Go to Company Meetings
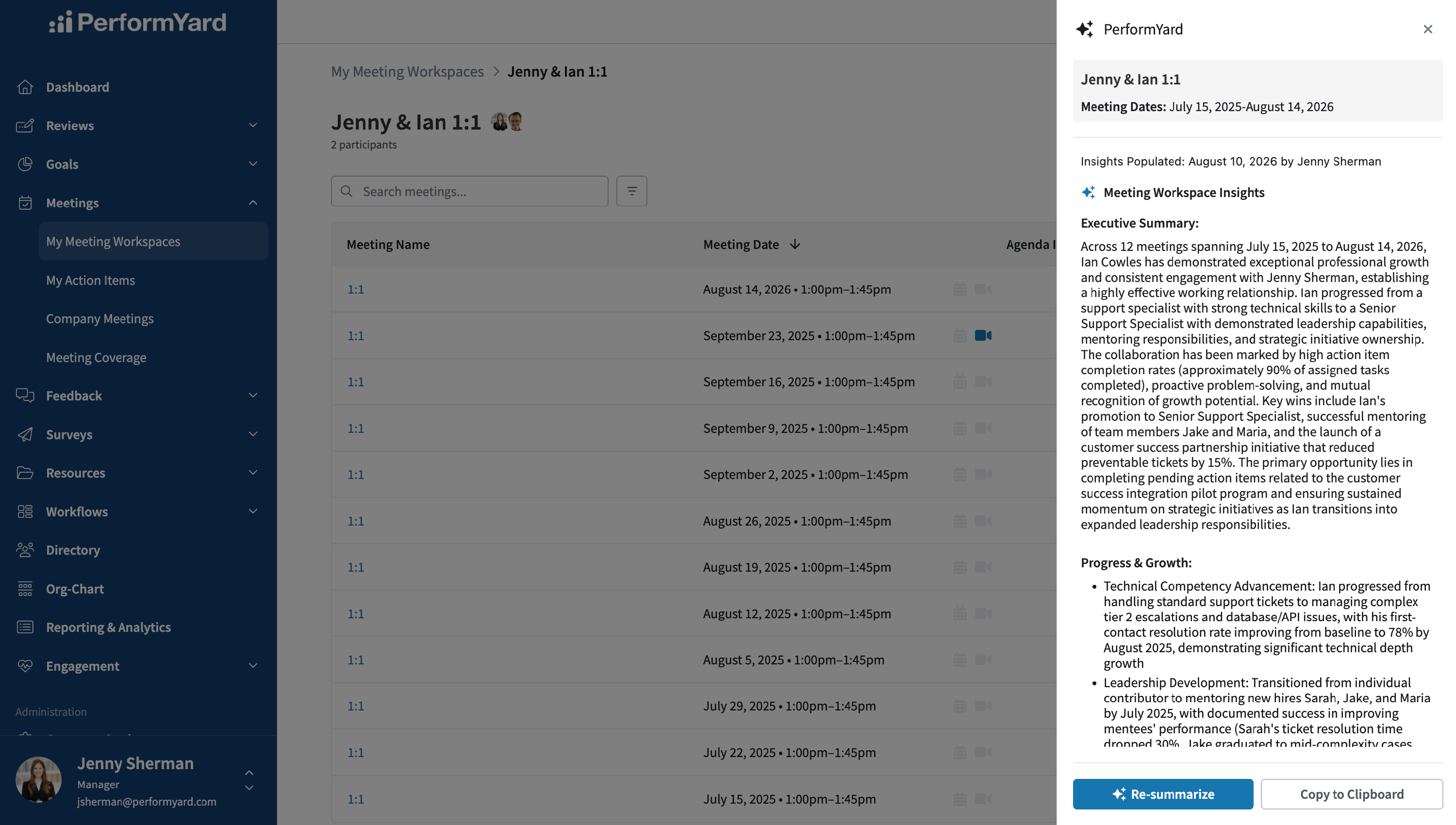This screenshot has width=1456, height=825. pyautogui.click(x=99, y=318)
